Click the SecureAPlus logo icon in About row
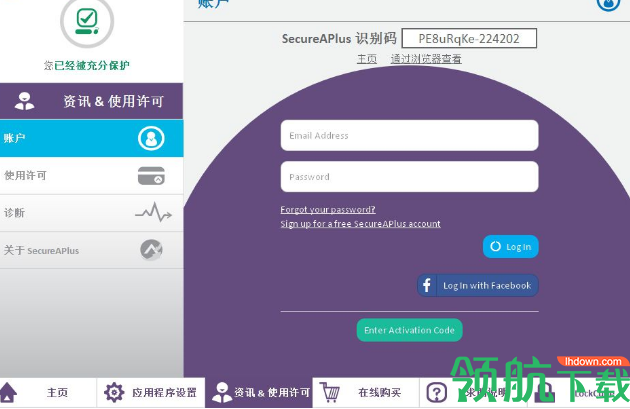 tap(151, 249)
